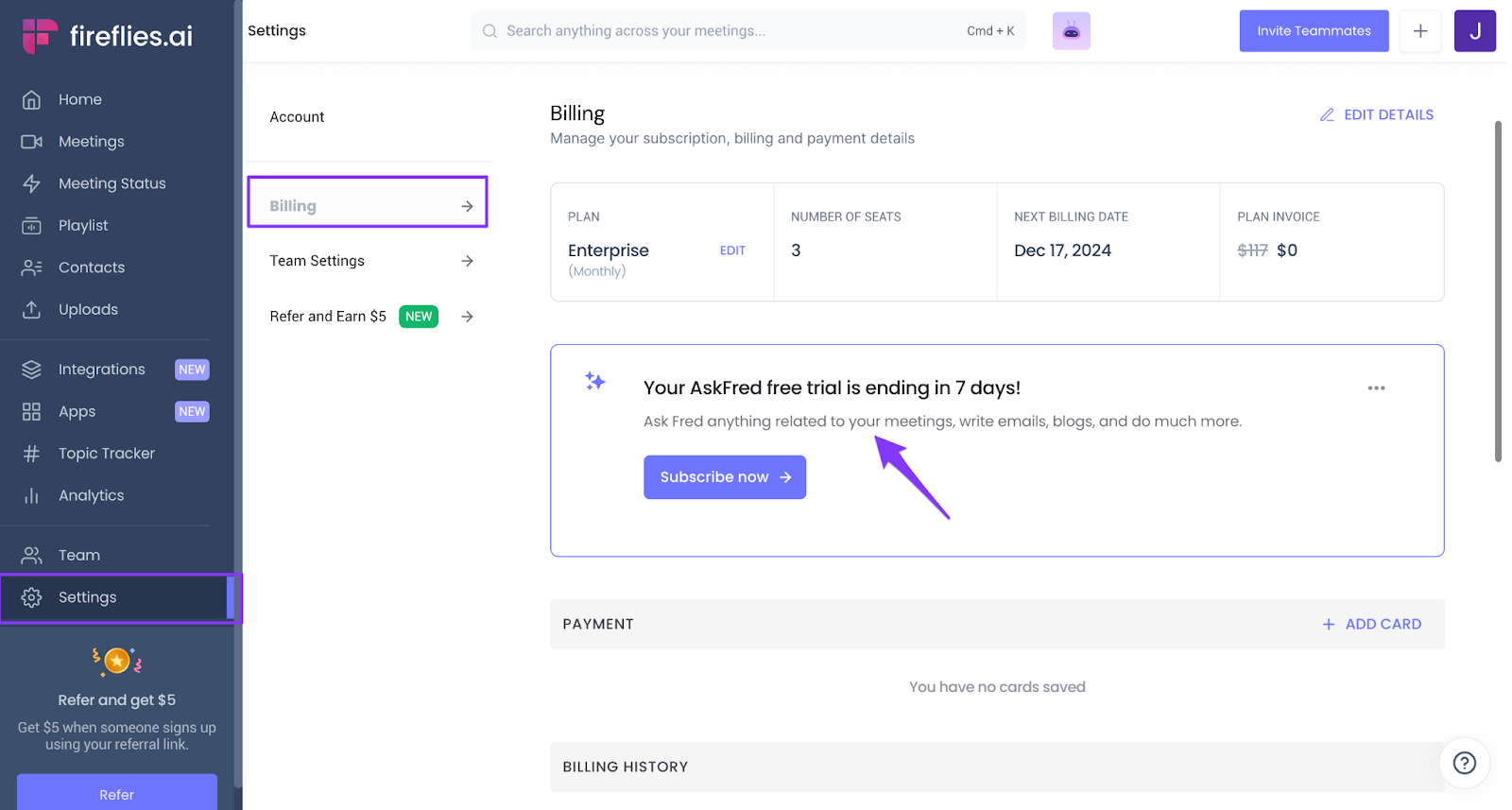Image resolution: width=1512 pixels, height=810 pixels.
Task: Open the user profile avatar menu
Action: (1474, 31)
